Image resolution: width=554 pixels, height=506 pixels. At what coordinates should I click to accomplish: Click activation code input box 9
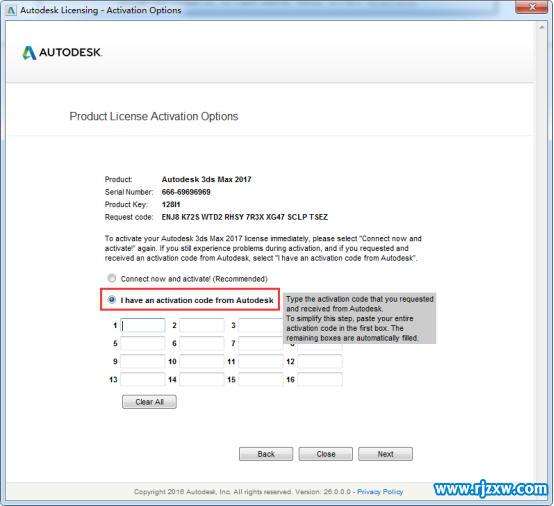143,361
